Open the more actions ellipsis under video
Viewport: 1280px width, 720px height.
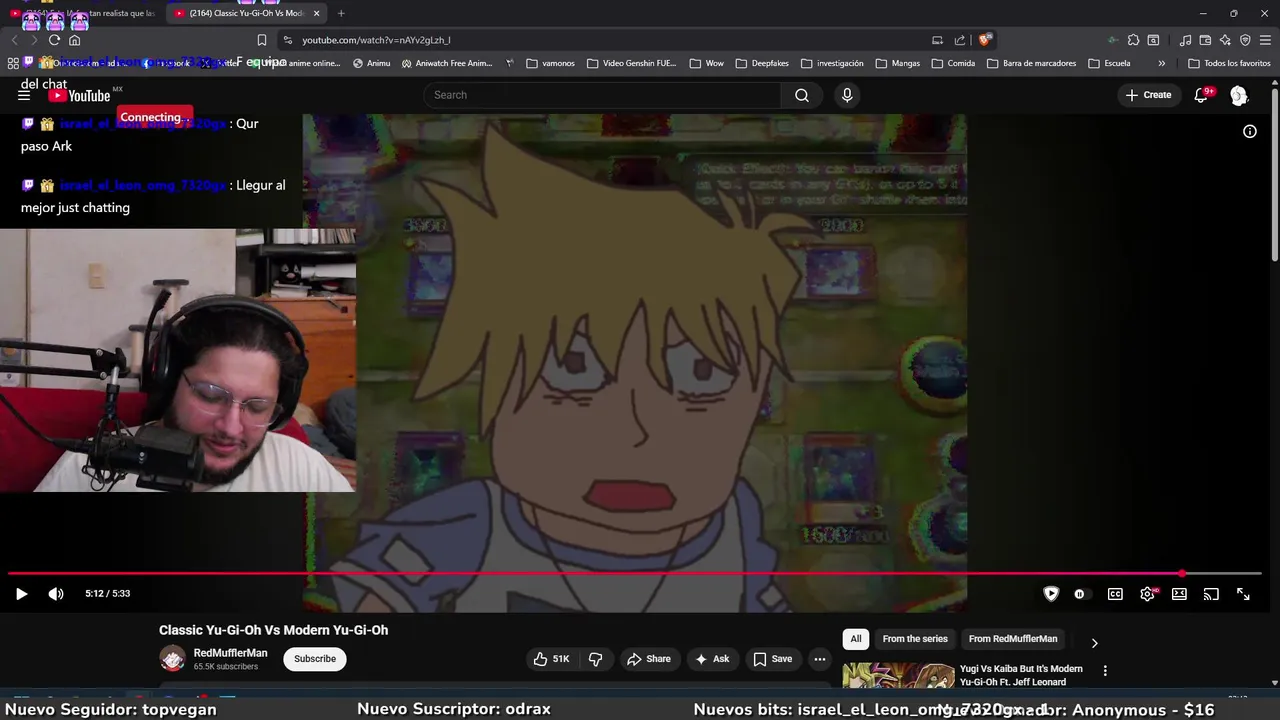[x=820, y=659]
